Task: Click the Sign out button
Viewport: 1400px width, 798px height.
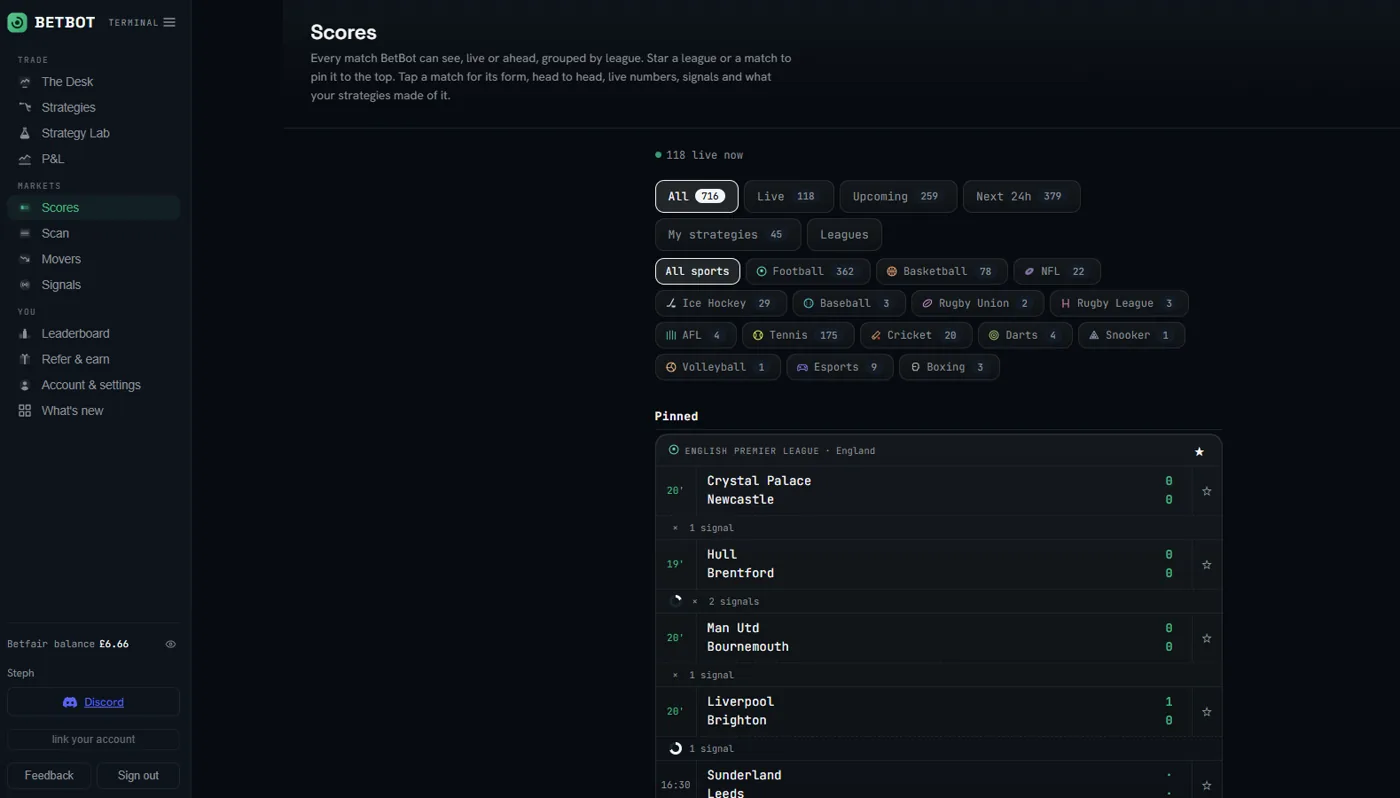Action: pos(138,775)
